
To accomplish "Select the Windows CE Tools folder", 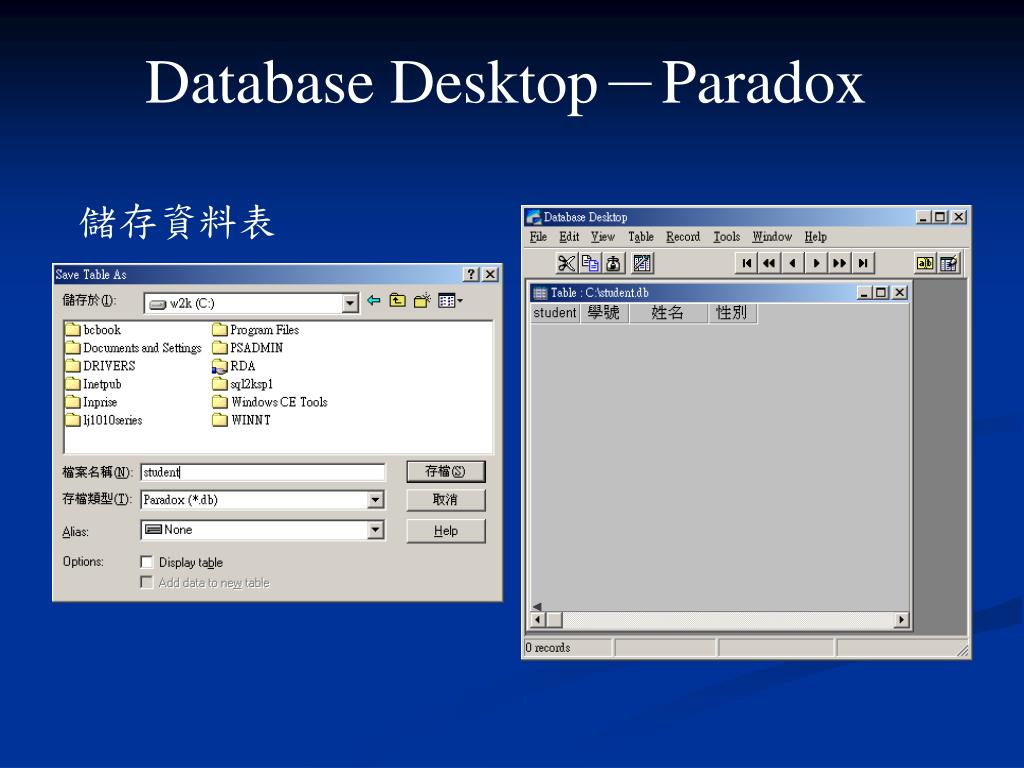I will tap(270, 402).
